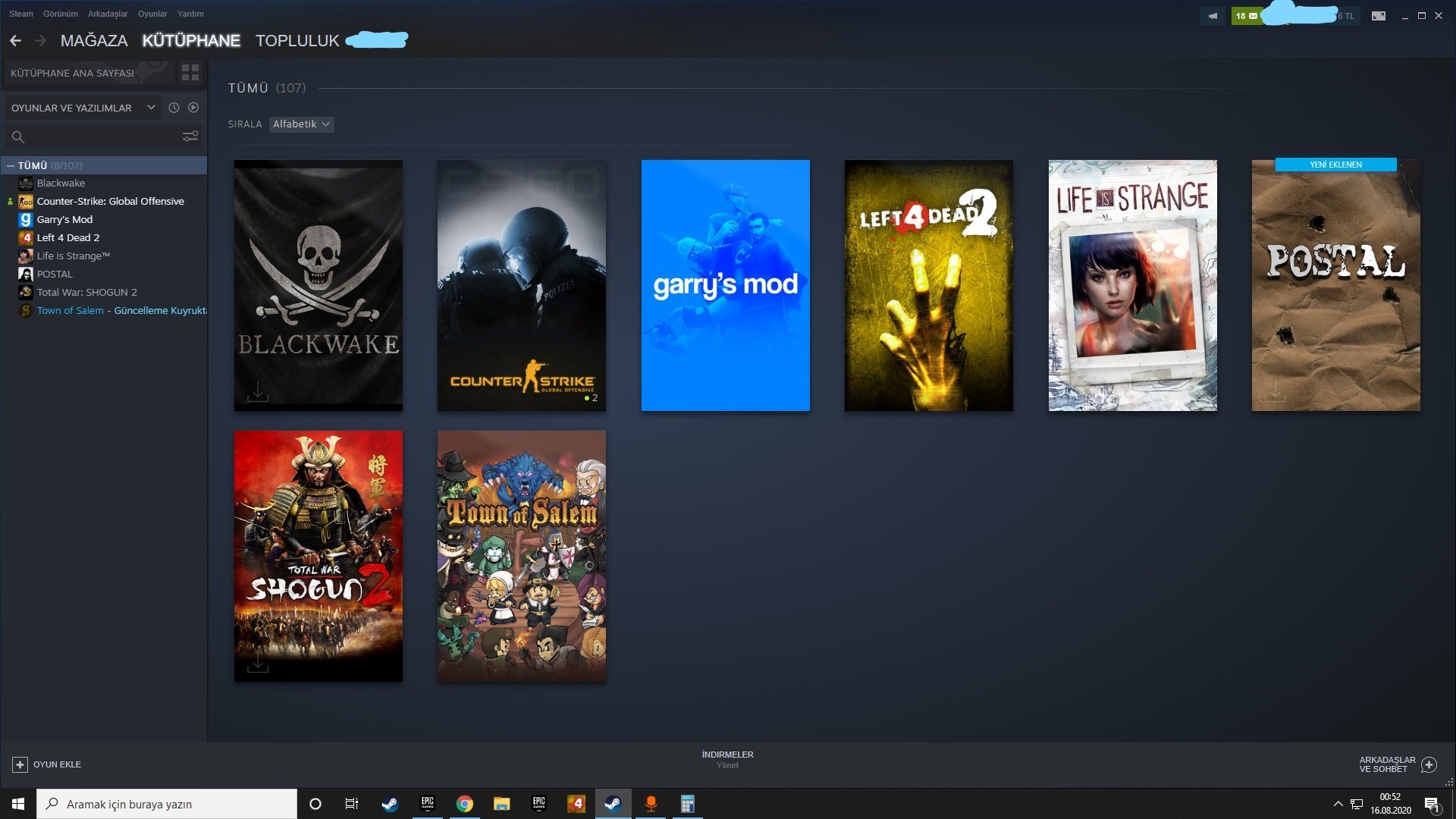The height and width of the screenshot is (819, 1456).
Task: Click OYUN EKLE button
Action: 47,764
